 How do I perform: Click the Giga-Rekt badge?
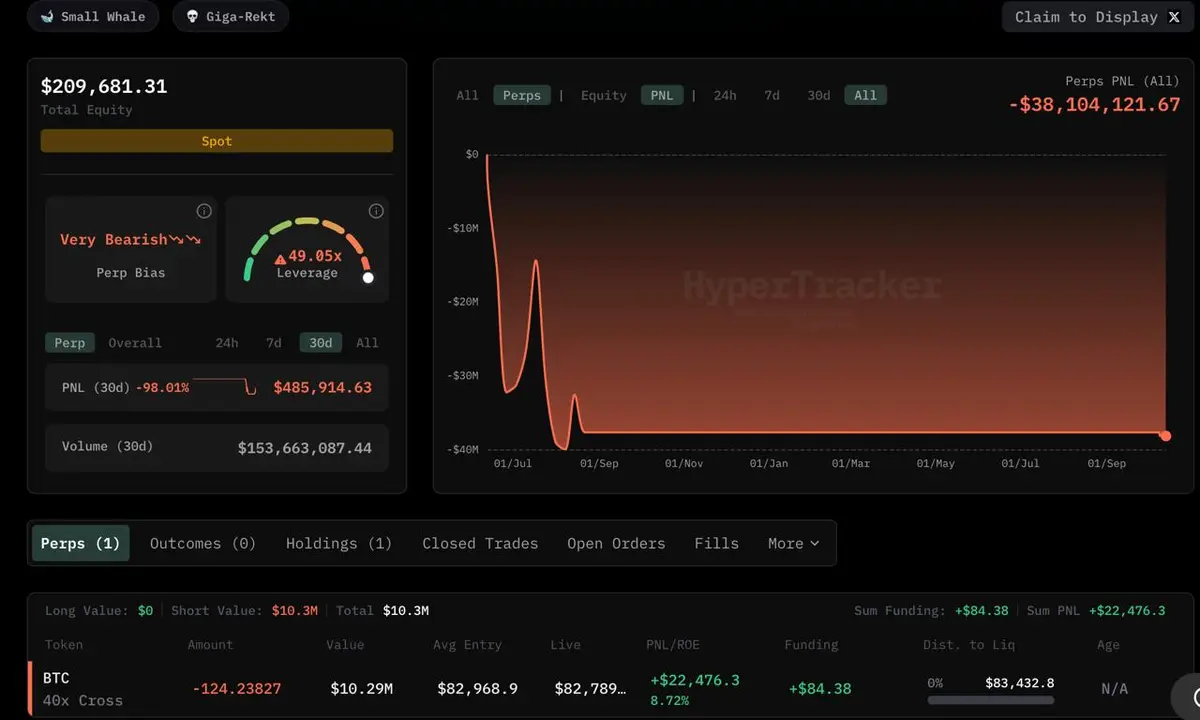click(231, 17)
